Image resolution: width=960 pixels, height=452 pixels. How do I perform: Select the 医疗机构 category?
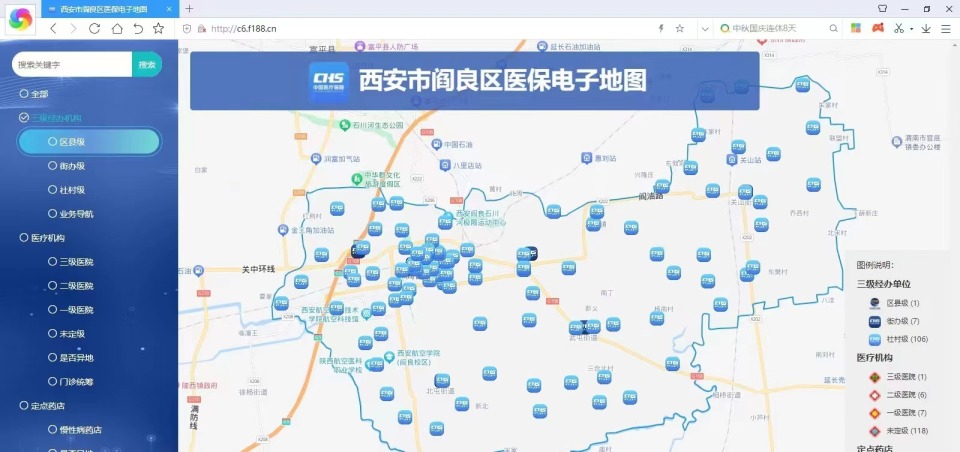(x=42, y=238)
